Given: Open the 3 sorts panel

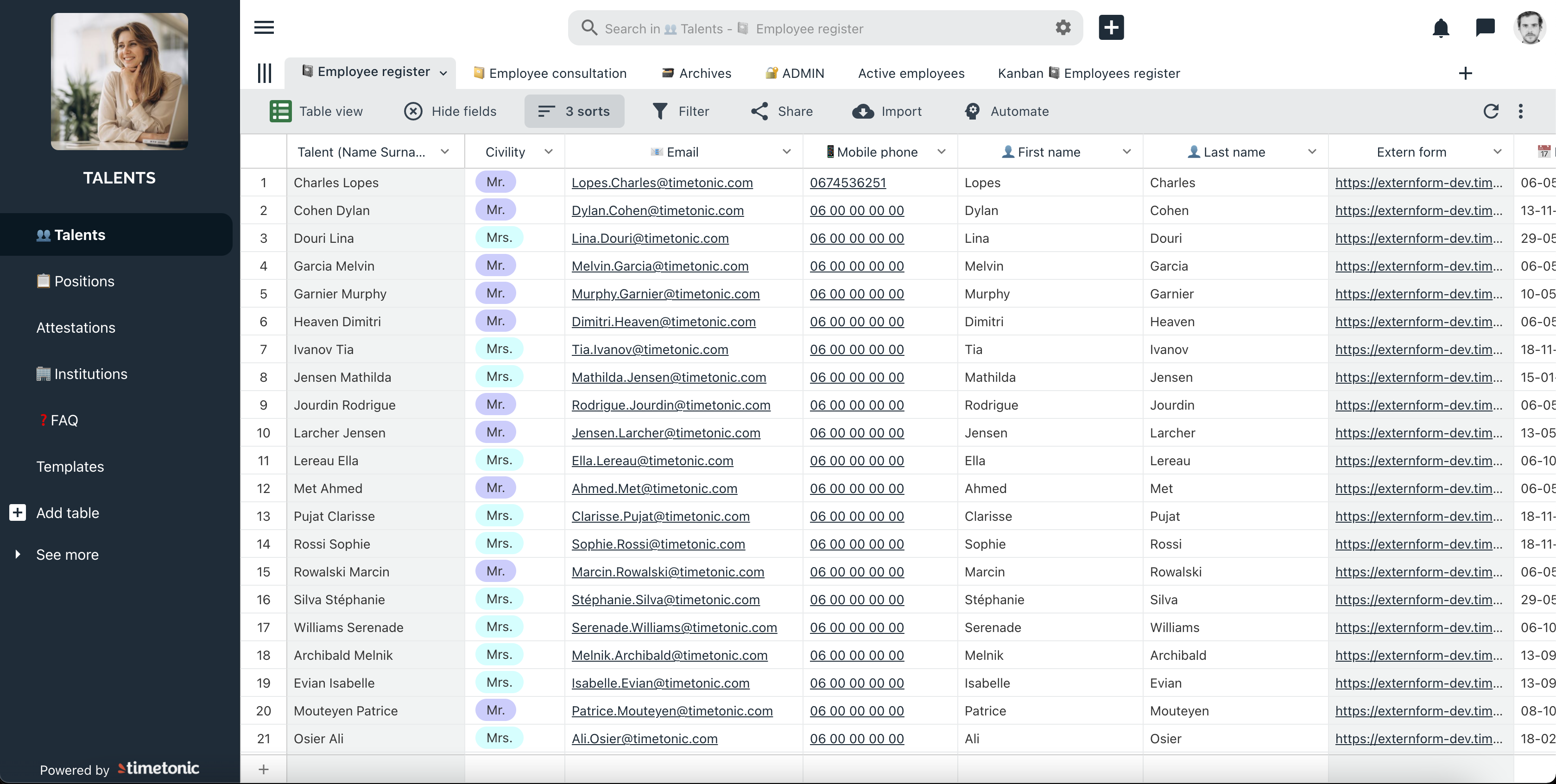Looking at the screenshot, I should (x=574, y=111).
